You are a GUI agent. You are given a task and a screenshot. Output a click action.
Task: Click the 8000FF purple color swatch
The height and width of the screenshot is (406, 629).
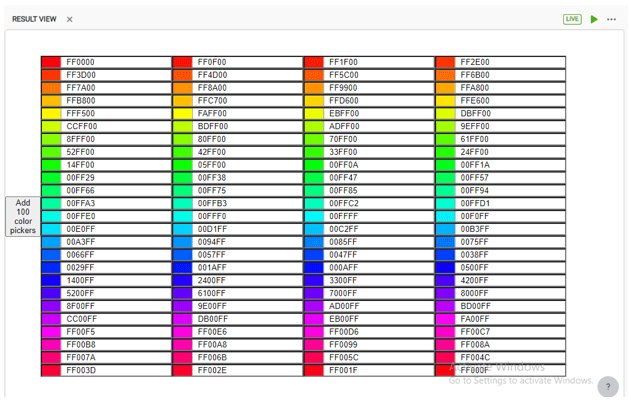(x=445, y=293)
